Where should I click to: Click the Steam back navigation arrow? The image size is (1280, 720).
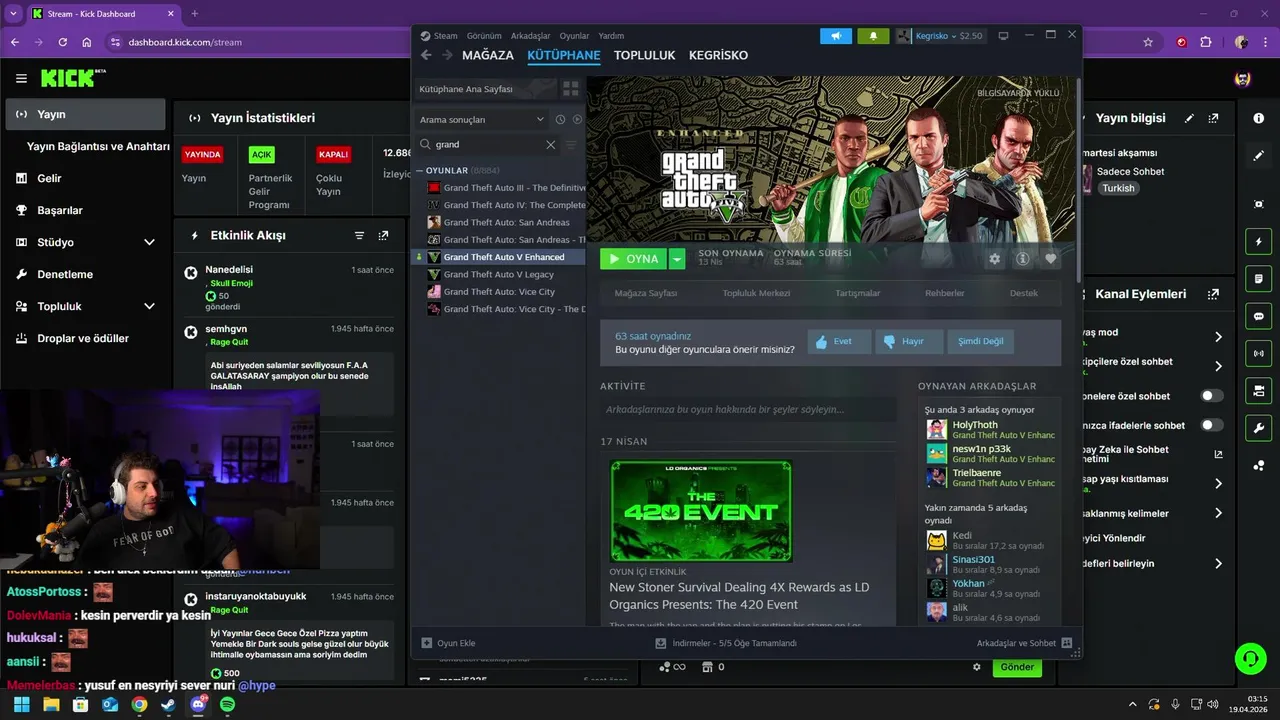pos(426,55)
